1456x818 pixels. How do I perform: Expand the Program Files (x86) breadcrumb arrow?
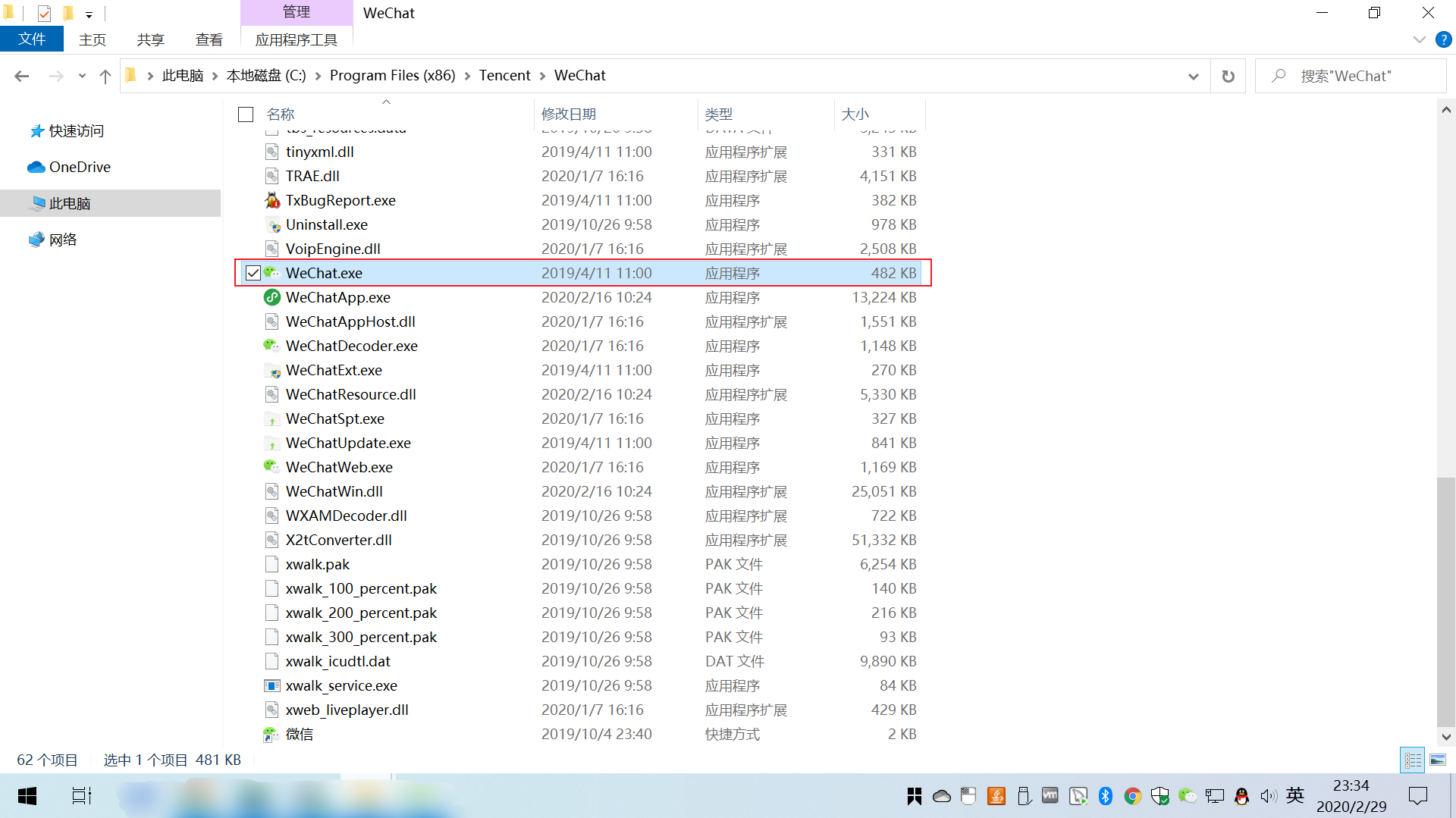tap(467, 76)
